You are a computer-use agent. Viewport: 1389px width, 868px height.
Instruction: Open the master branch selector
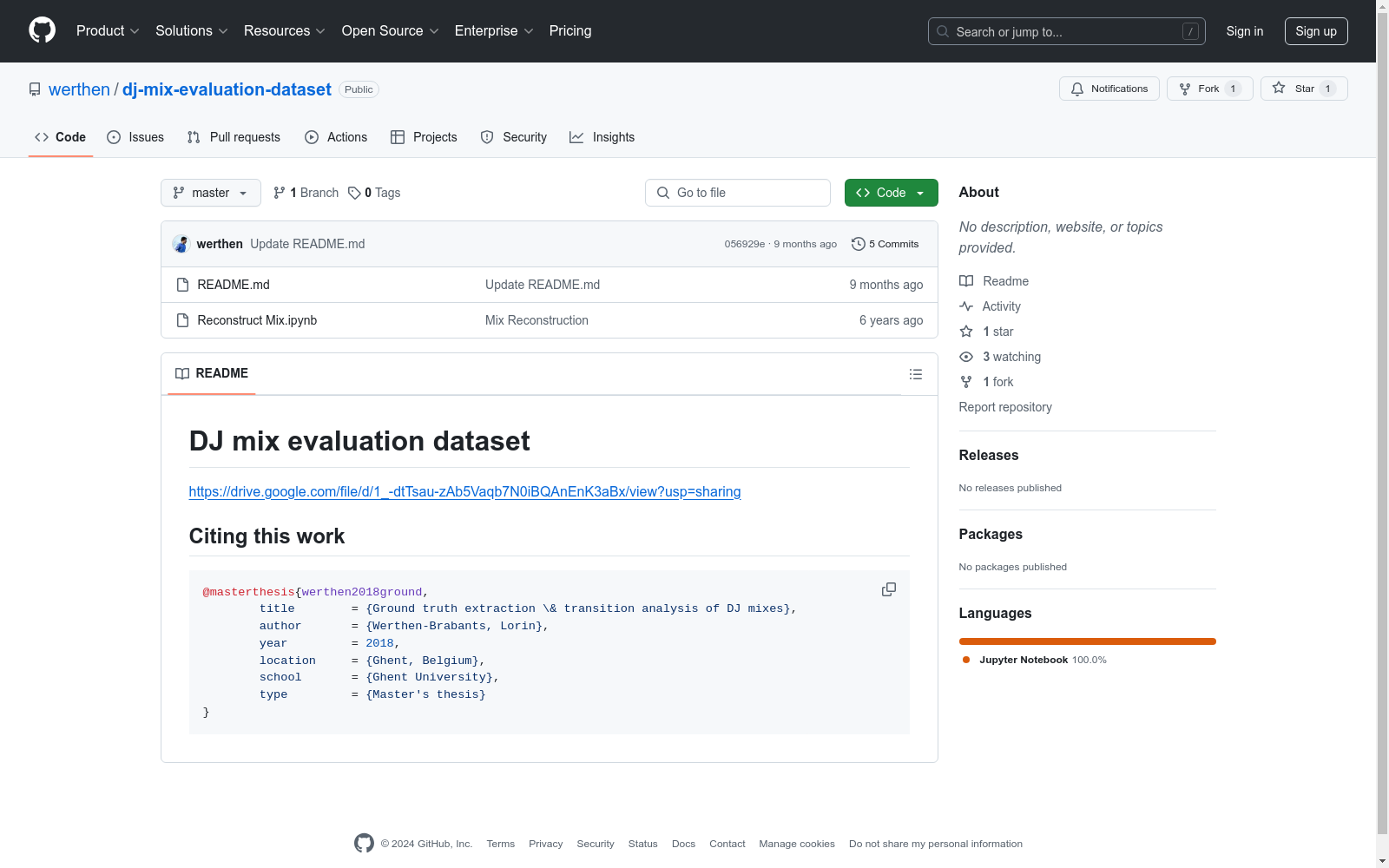[x=211, y=193]
